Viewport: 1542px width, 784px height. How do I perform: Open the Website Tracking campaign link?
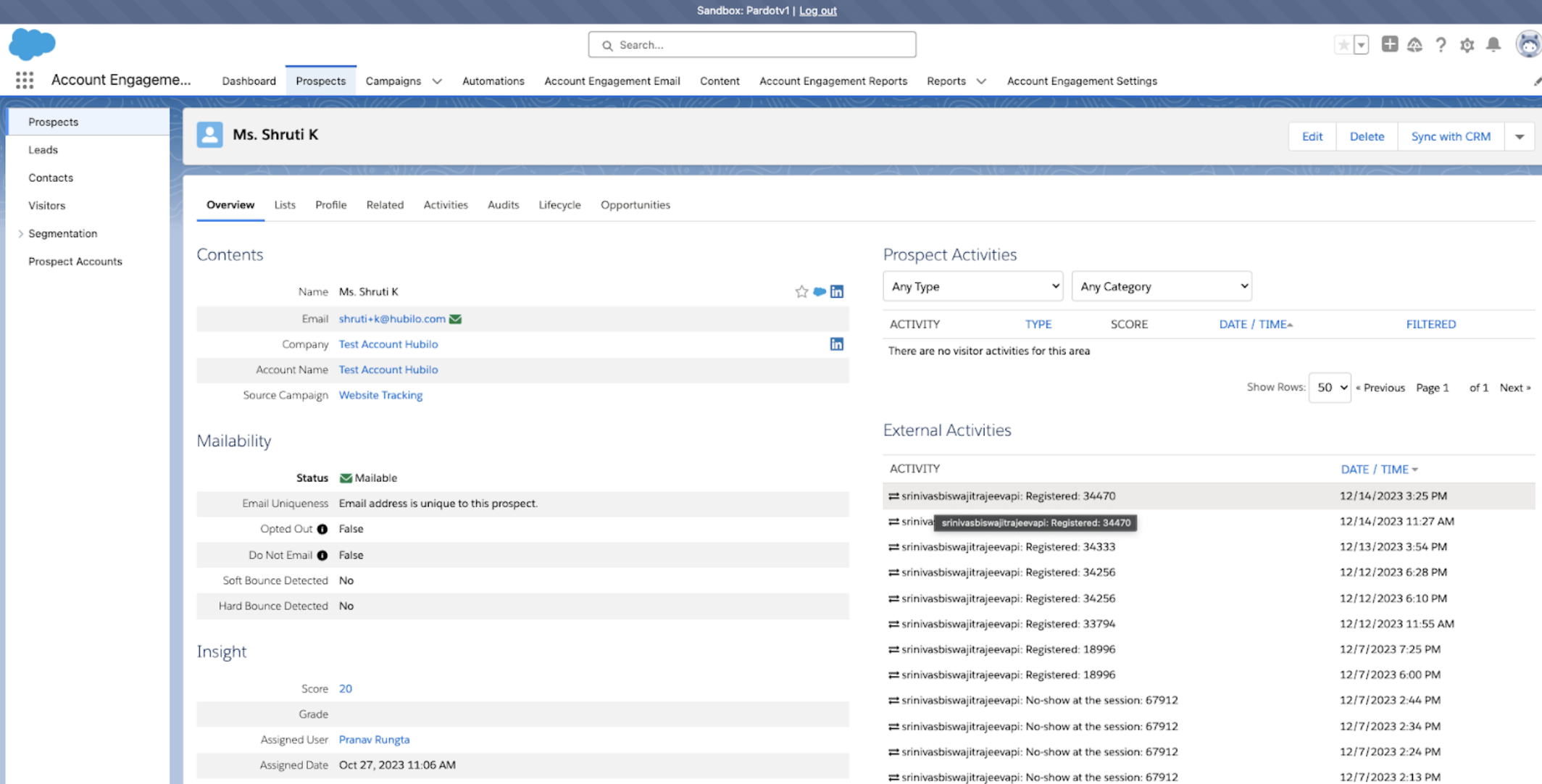[x=380, y=395]
